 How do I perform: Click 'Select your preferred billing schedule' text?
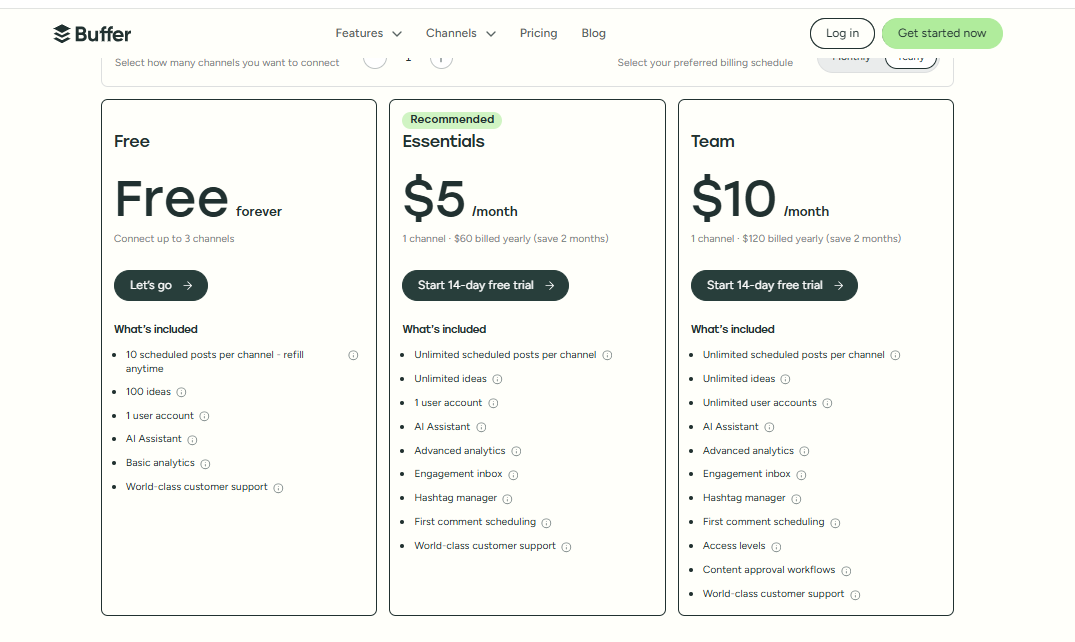[x=705, y=62]
